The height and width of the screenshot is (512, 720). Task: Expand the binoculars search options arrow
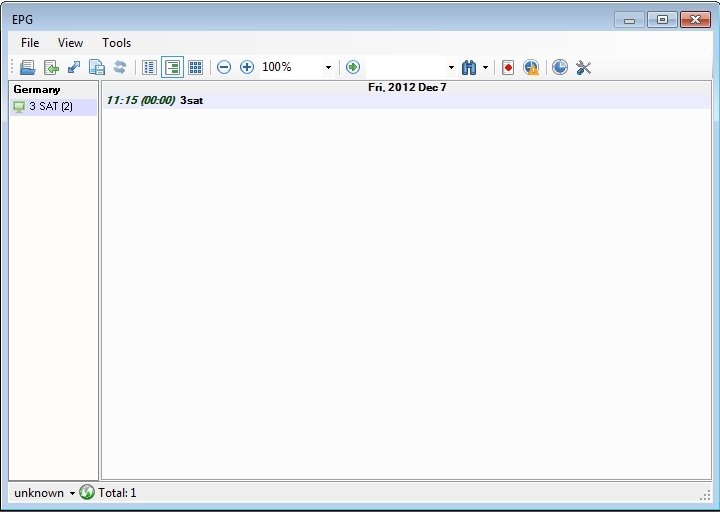[485, 68]
